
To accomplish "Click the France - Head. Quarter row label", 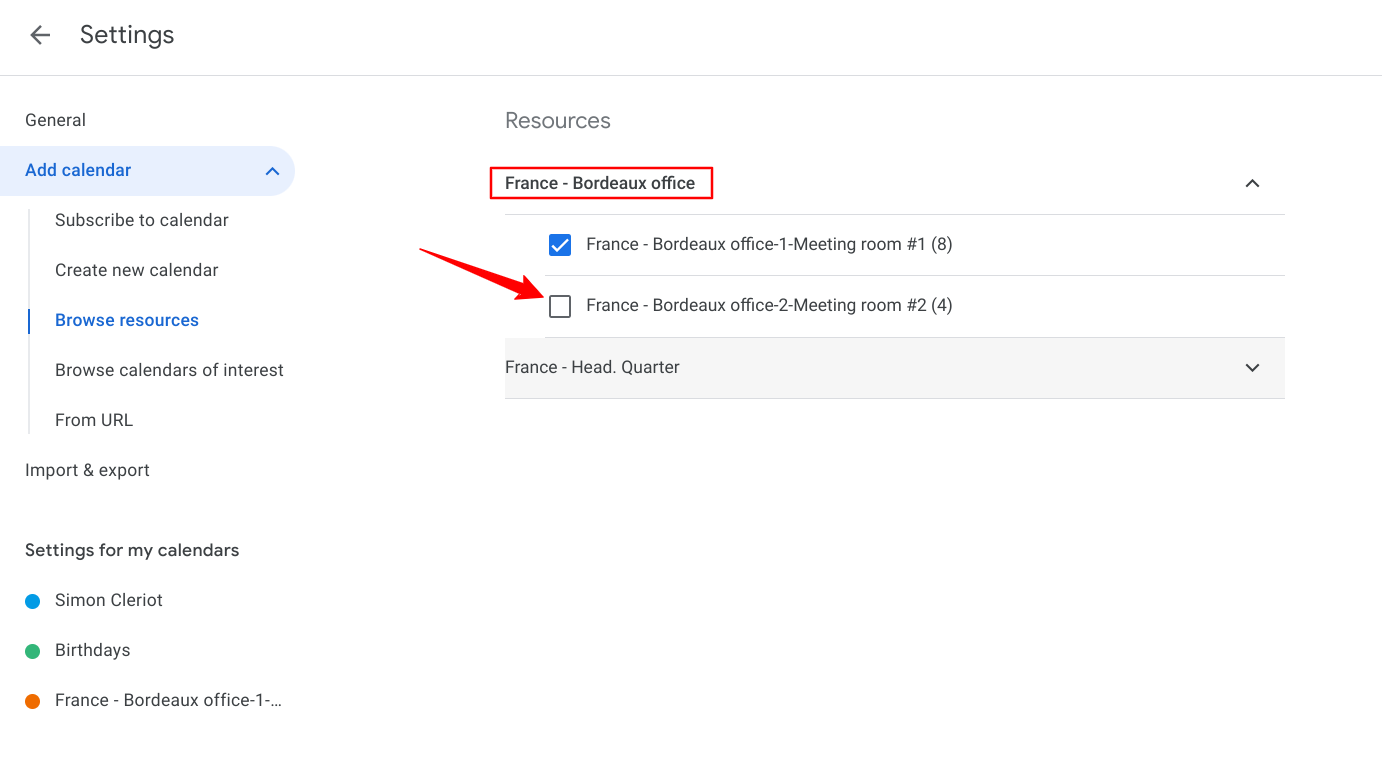I will pyautogui.click(x=592, y=367).
